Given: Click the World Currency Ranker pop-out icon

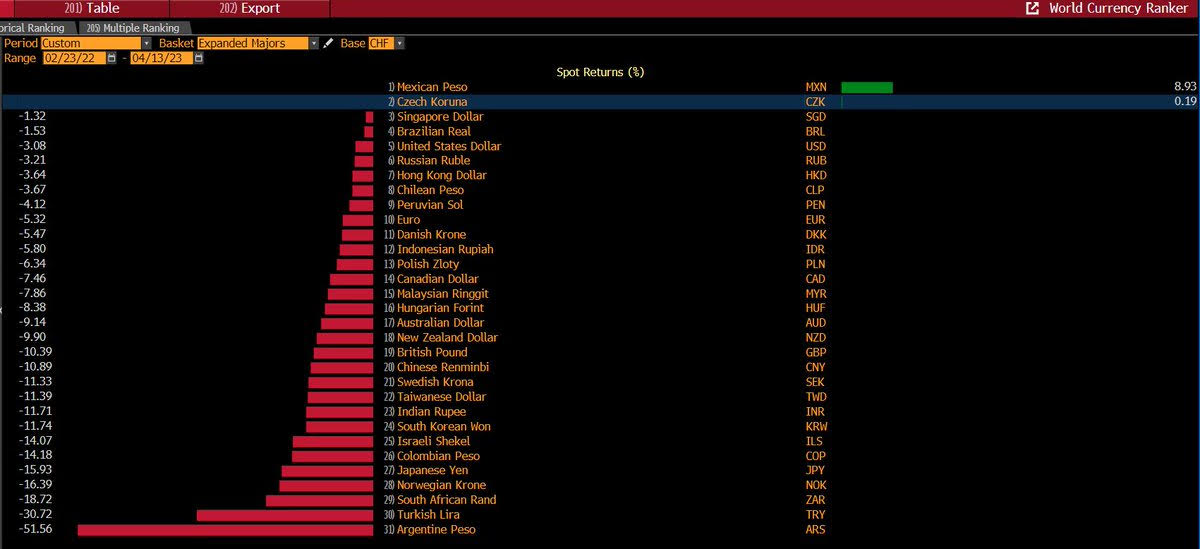Looking at the screenshot, I should [x=1032, y=8].
